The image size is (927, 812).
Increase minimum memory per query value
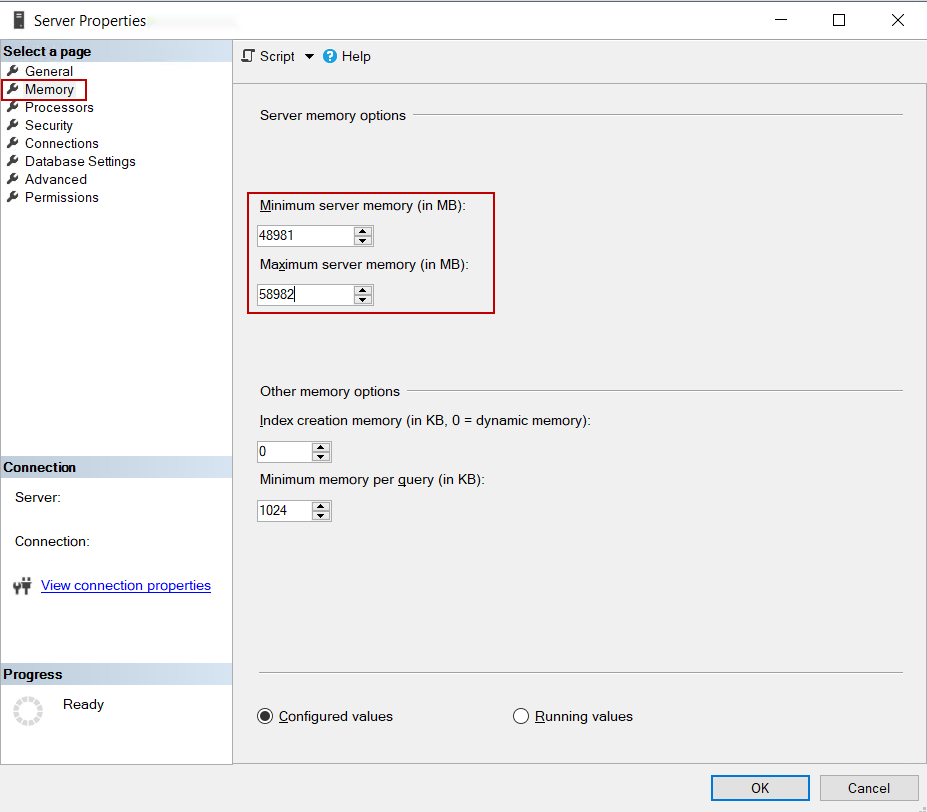(x=321, y=507)
